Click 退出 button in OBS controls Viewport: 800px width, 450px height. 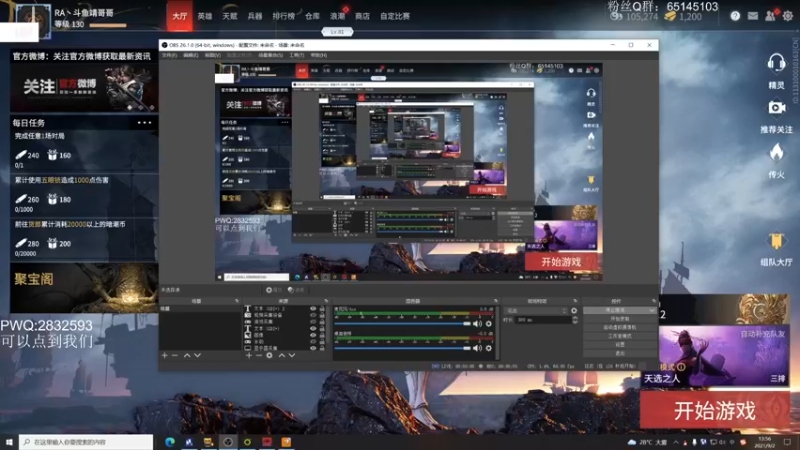pyautogui.click(x=619, y=353)
